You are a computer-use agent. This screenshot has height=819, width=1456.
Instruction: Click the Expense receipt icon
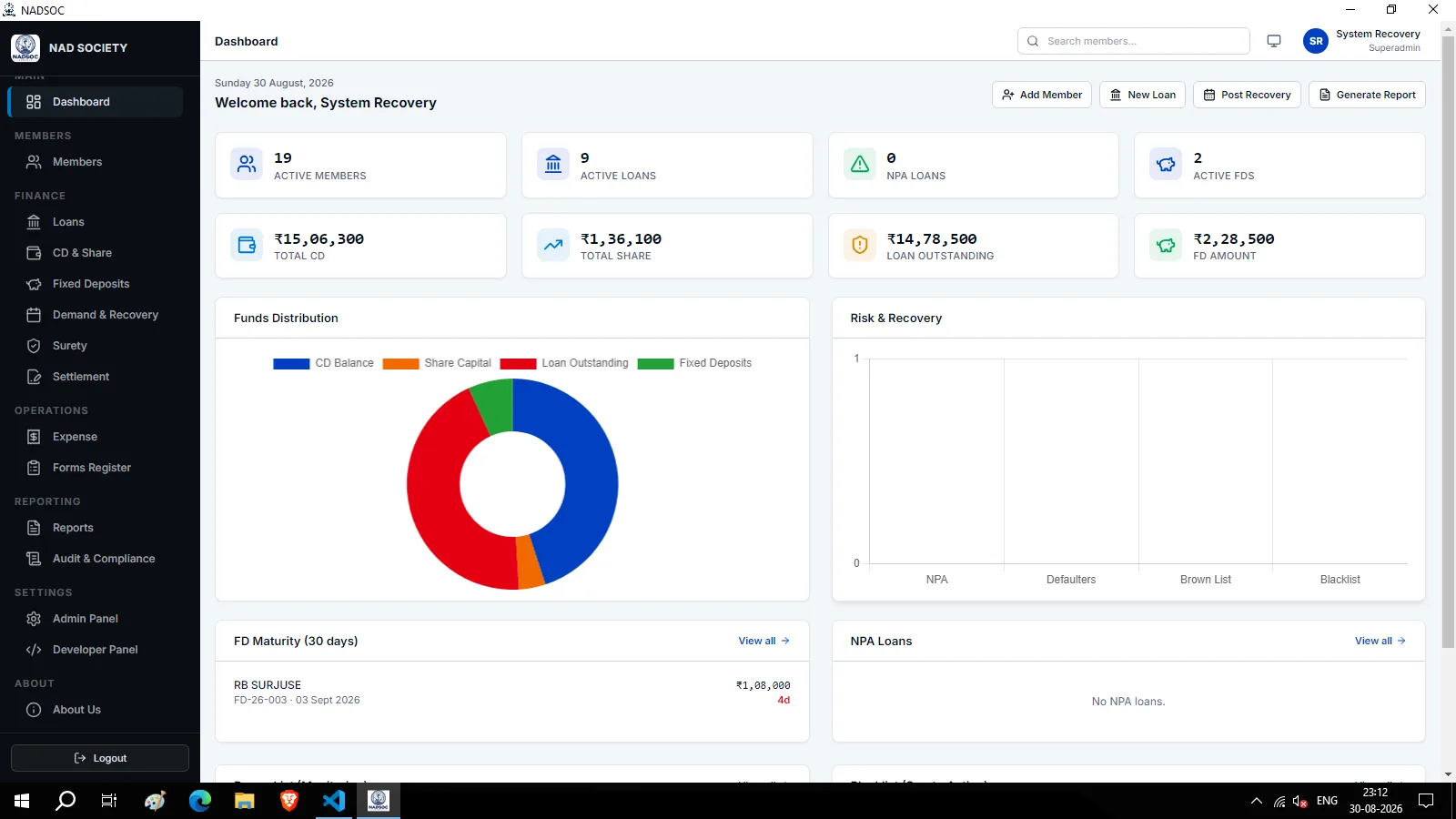(34, 437)
